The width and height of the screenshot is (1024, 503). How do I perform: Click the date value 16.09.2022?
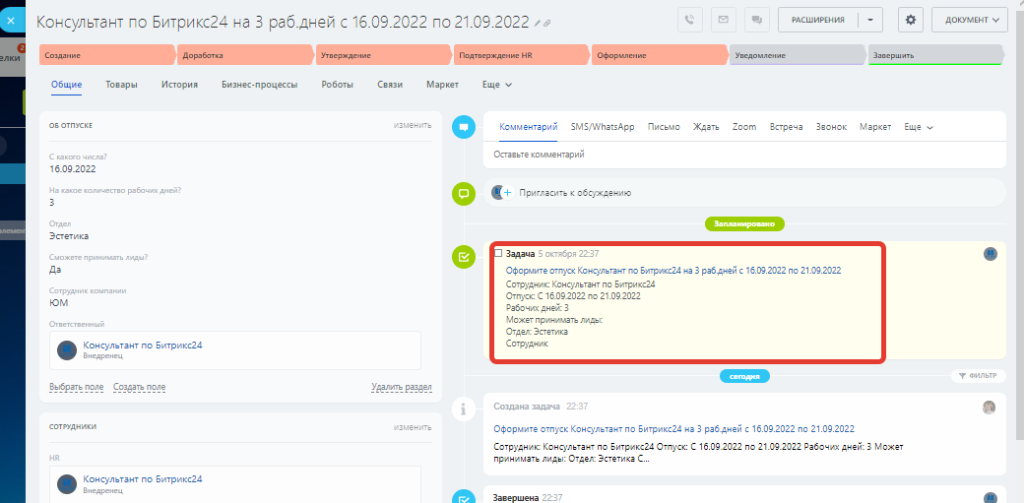pyautogui.click(x=72, y=169)
